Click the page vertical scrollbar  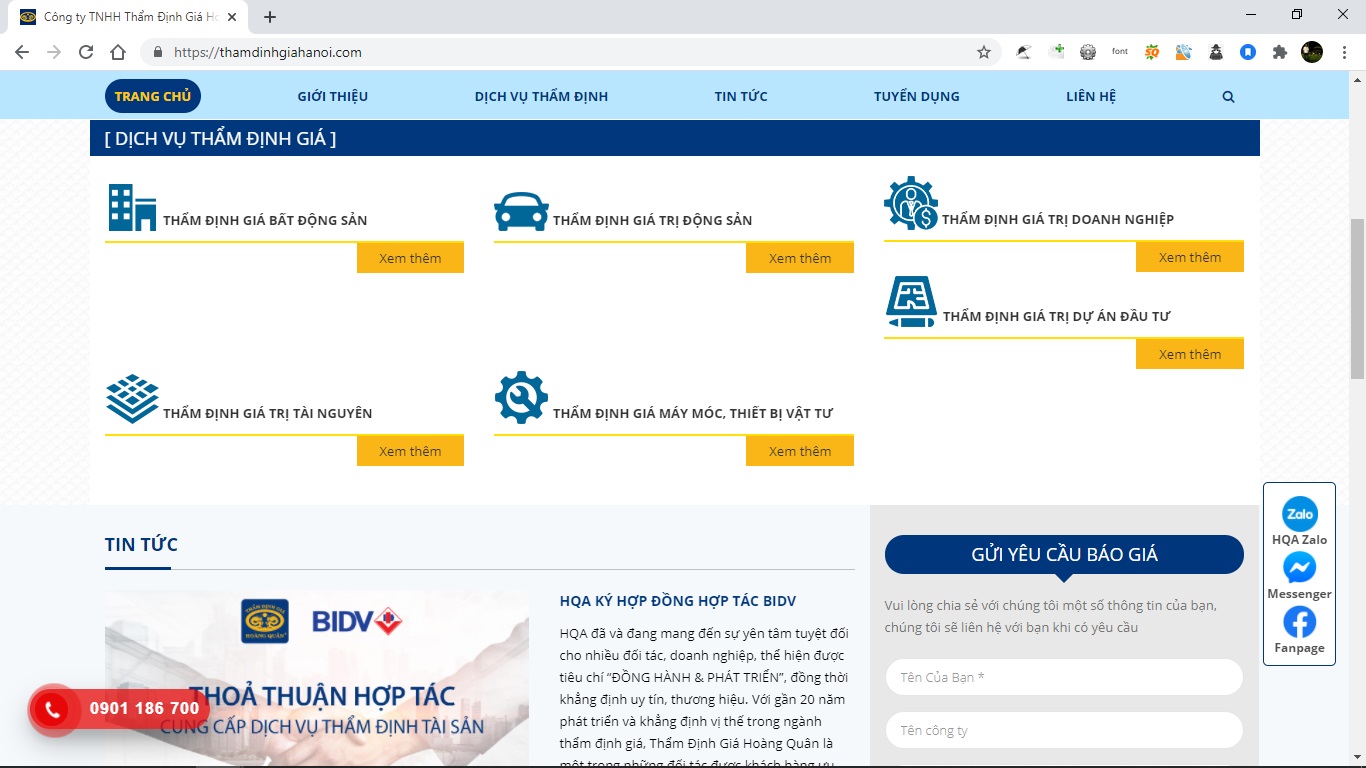point(1357,298)
